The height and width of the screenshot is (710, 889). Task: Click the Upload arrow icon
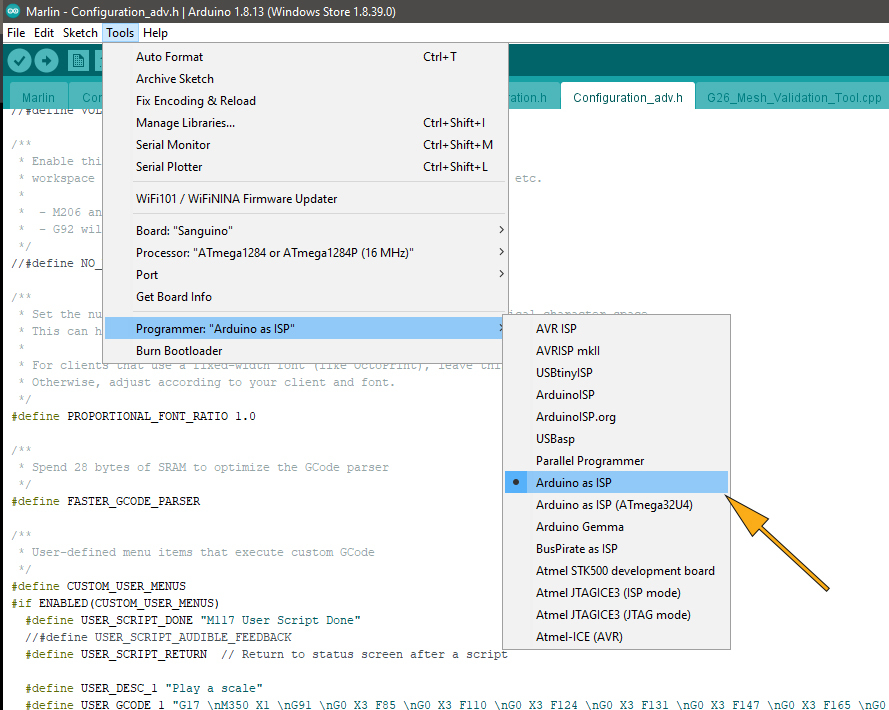pyautogui.click(x=48, y=60)
